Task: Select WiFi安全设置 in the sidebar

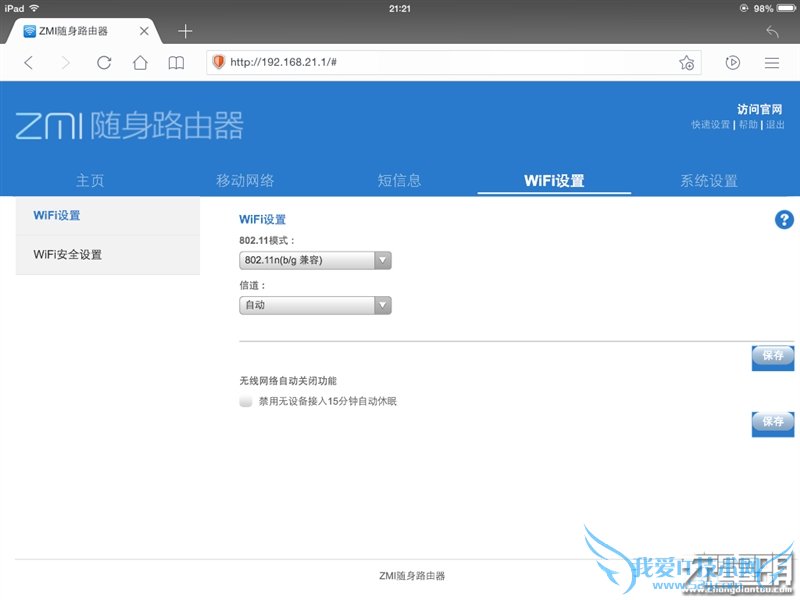Action: coord(68,255)
